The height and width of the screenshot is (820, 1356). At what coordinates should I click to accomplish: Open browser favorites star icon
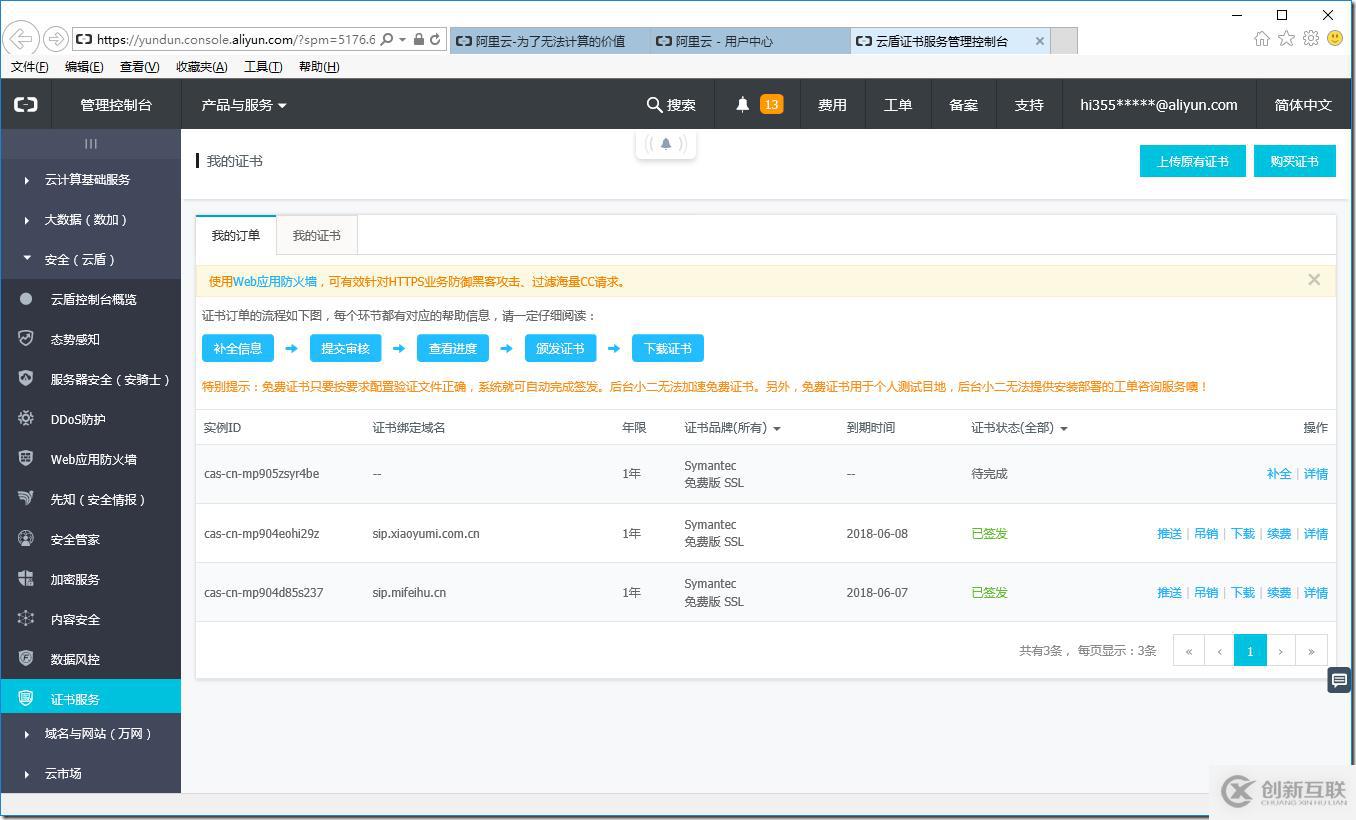coord(1286,39)
